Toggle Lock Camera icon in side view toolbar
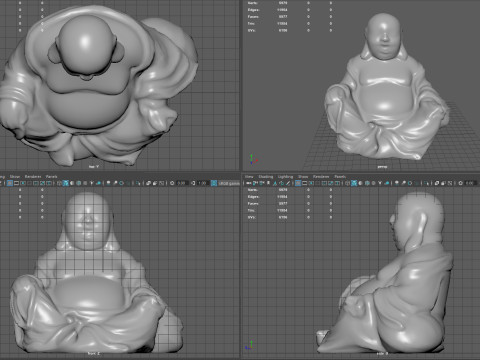Screen dimensions: 480x360 coord(255,183)
